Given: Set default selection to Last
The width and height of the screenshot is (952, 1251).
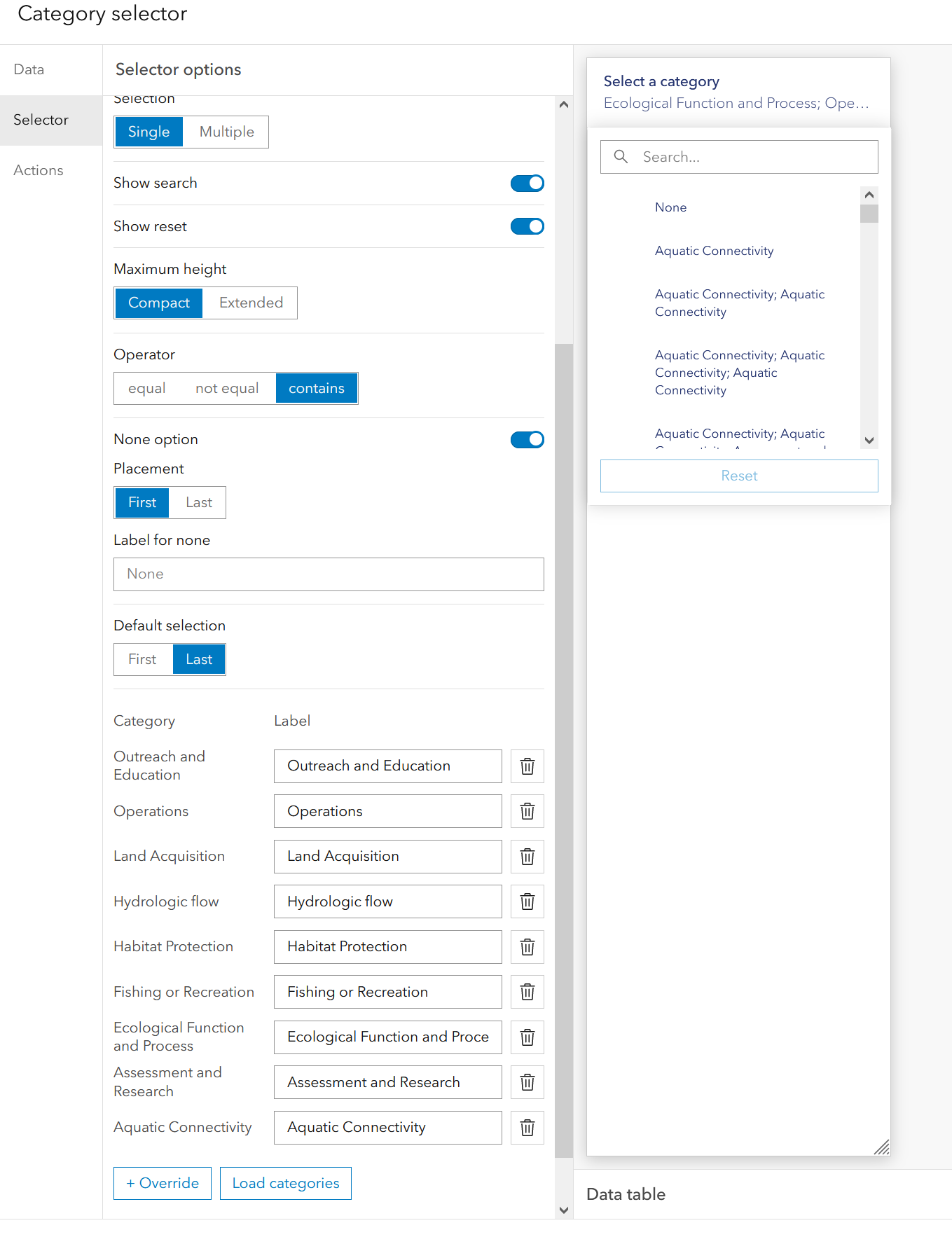Looking at the screenshot, I should tap(199, 659).
